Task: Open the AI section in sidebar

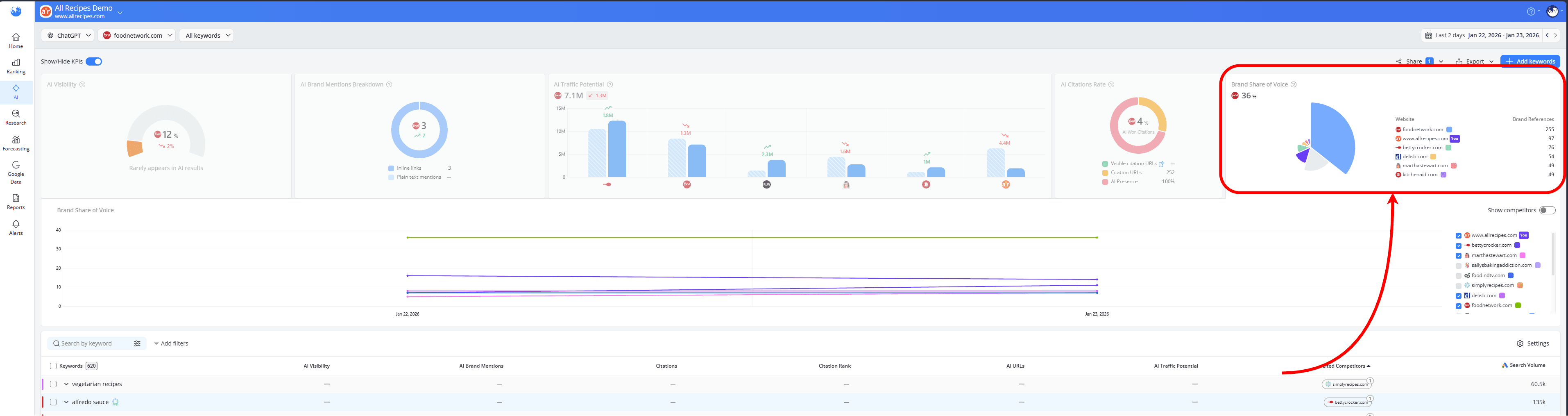Action: click(x=16, y=92)
